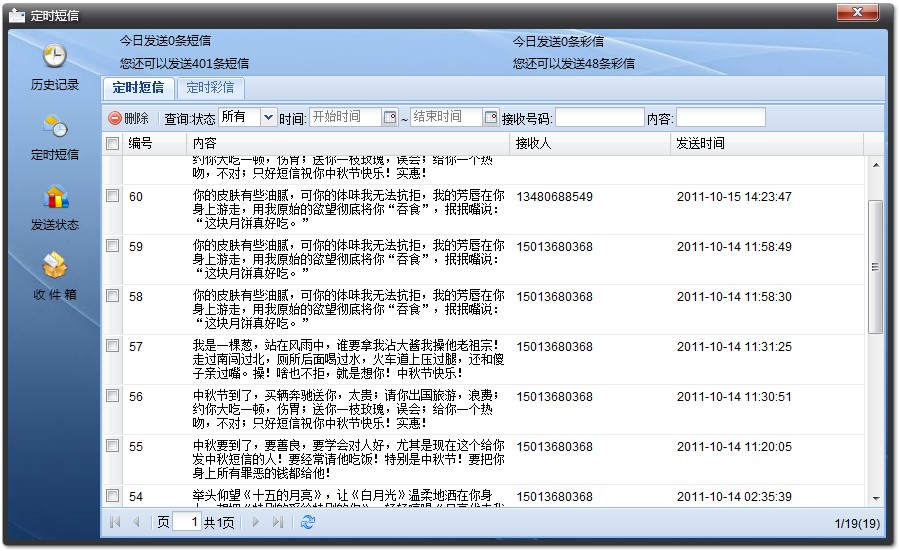Screen dimensions: 899x551
Task: Switch to the 定时彩信 tab
Action: click(210, 88)
